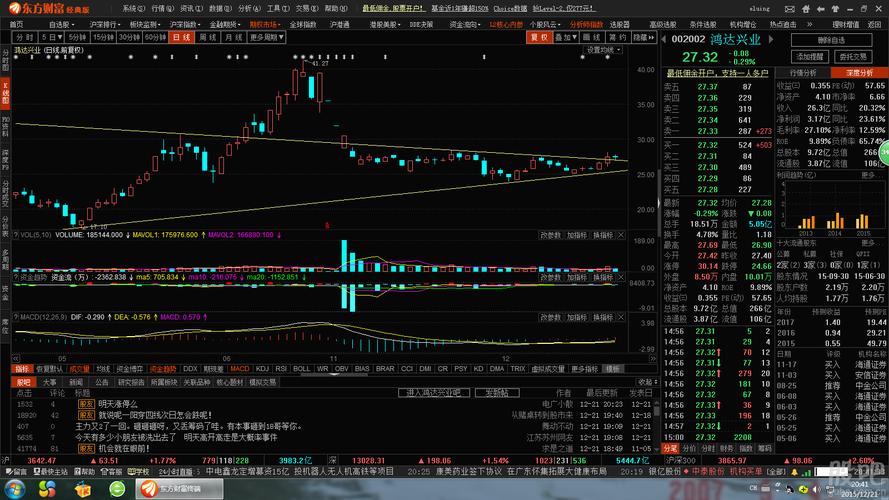Expand 沪深排行 dropdown in navigation bar

pos(104,24)
